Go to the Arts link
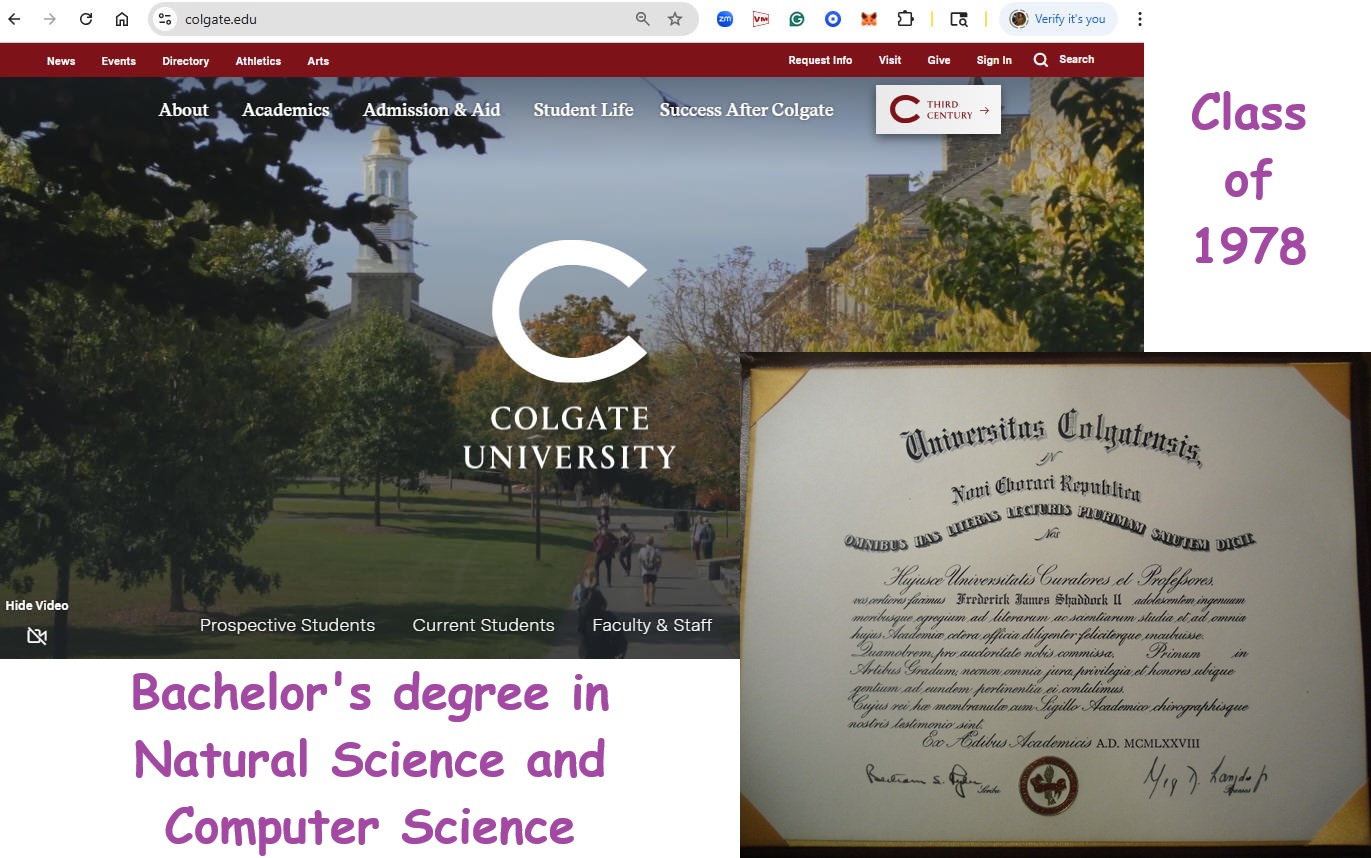The width and height of the screenshot is (1371, 858). tap(318, 61)
